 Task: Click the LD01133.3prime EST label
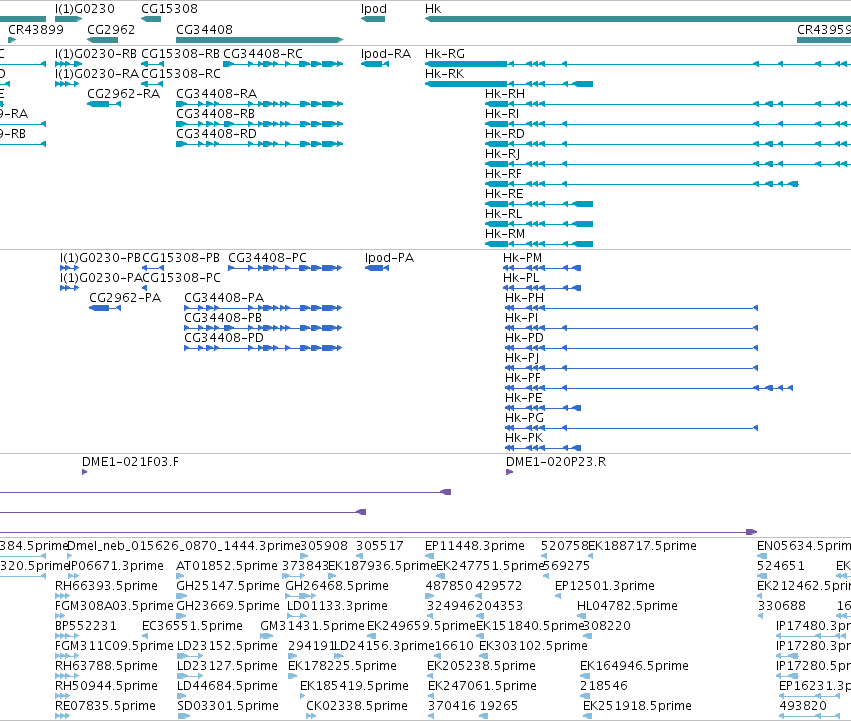(338, 606)
